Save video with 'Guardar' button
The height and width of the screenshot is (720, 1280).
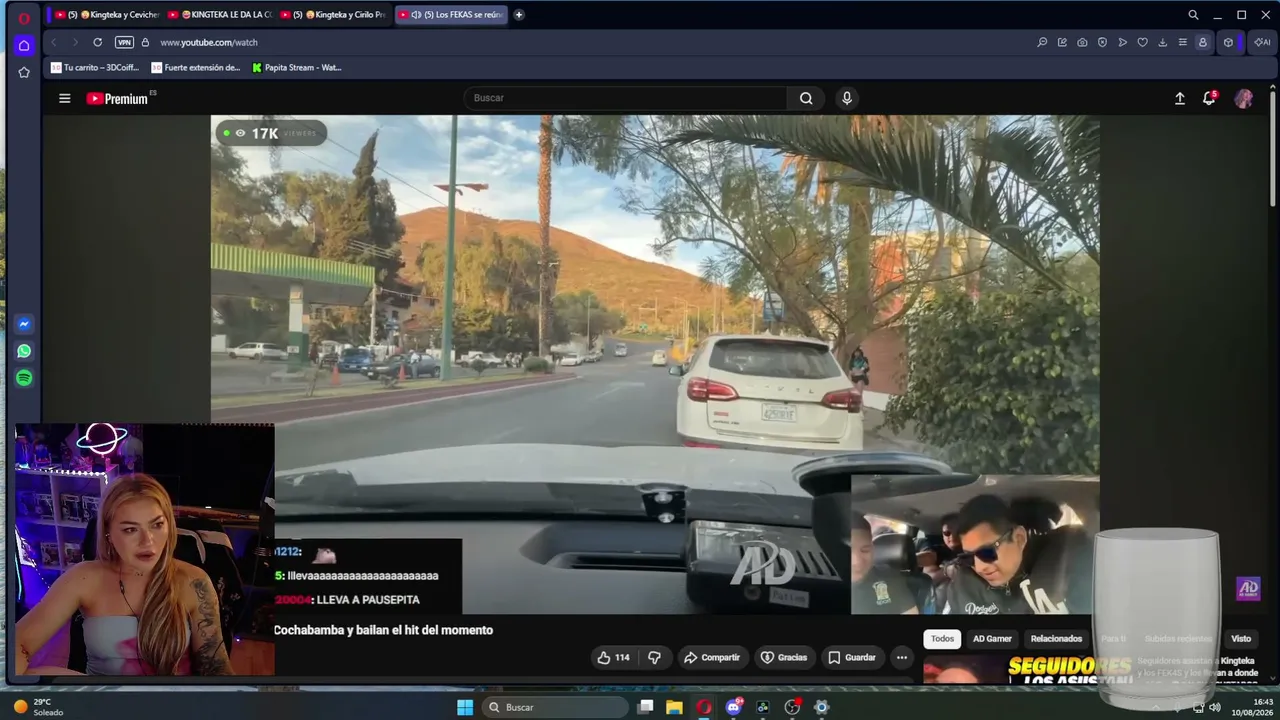click(851, 657)
